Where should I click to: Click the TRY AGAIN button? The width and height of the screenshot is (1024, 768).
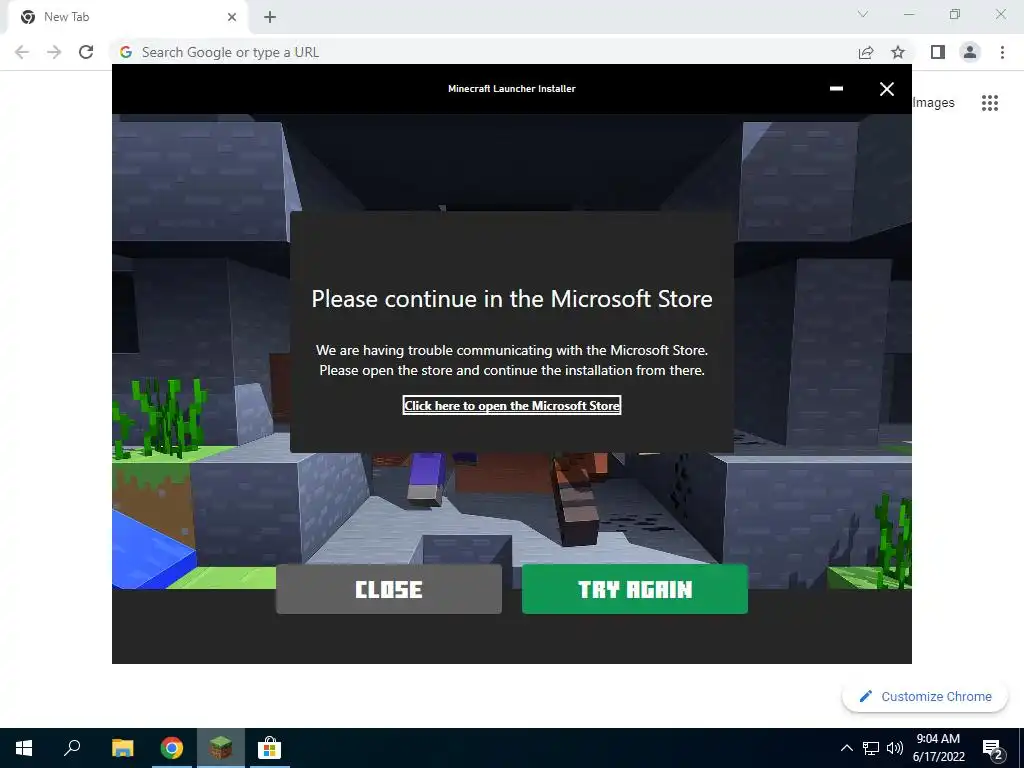(x=634, y=589)
